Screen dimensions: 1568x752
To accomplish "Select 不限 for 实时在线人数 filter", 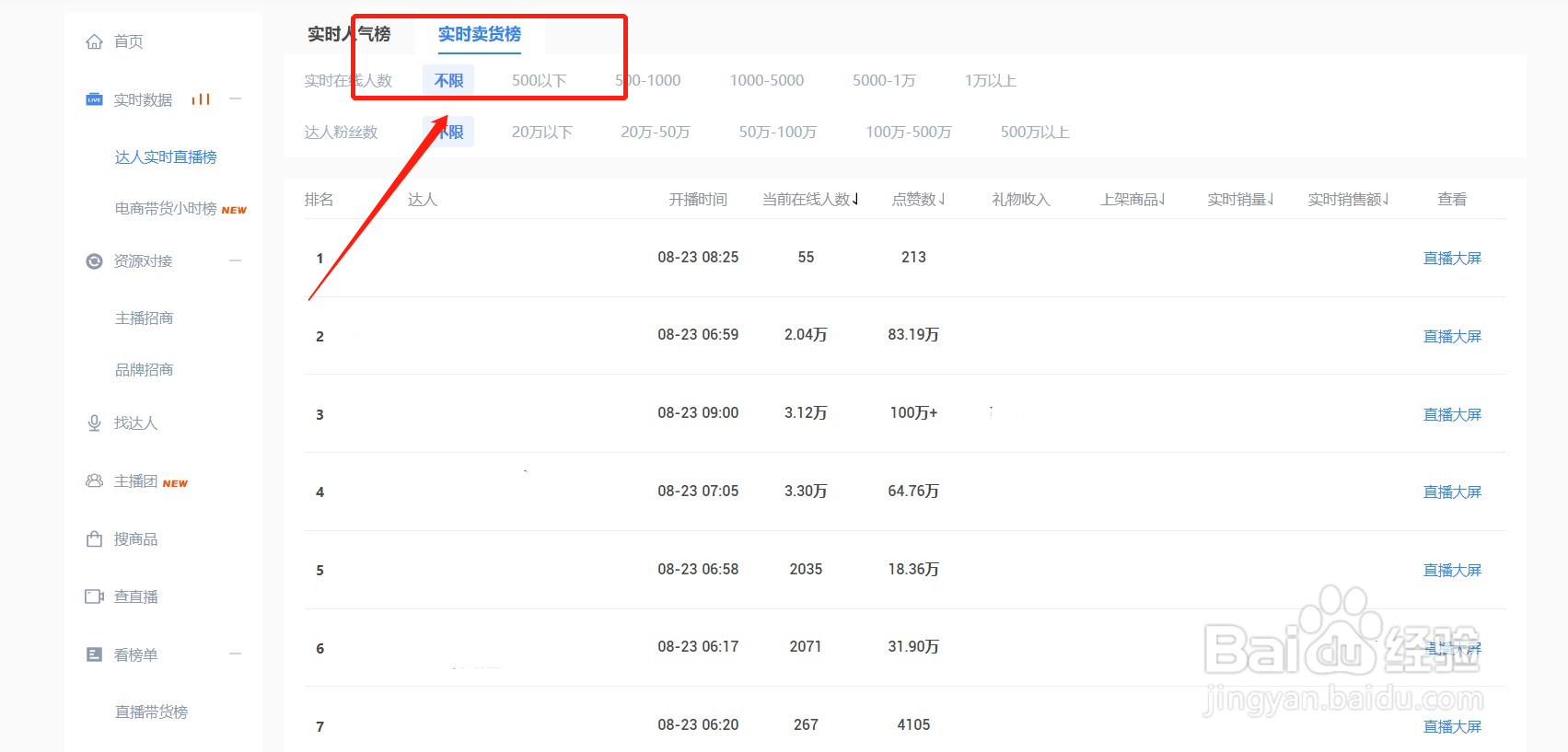I will (x=448, y=81).
